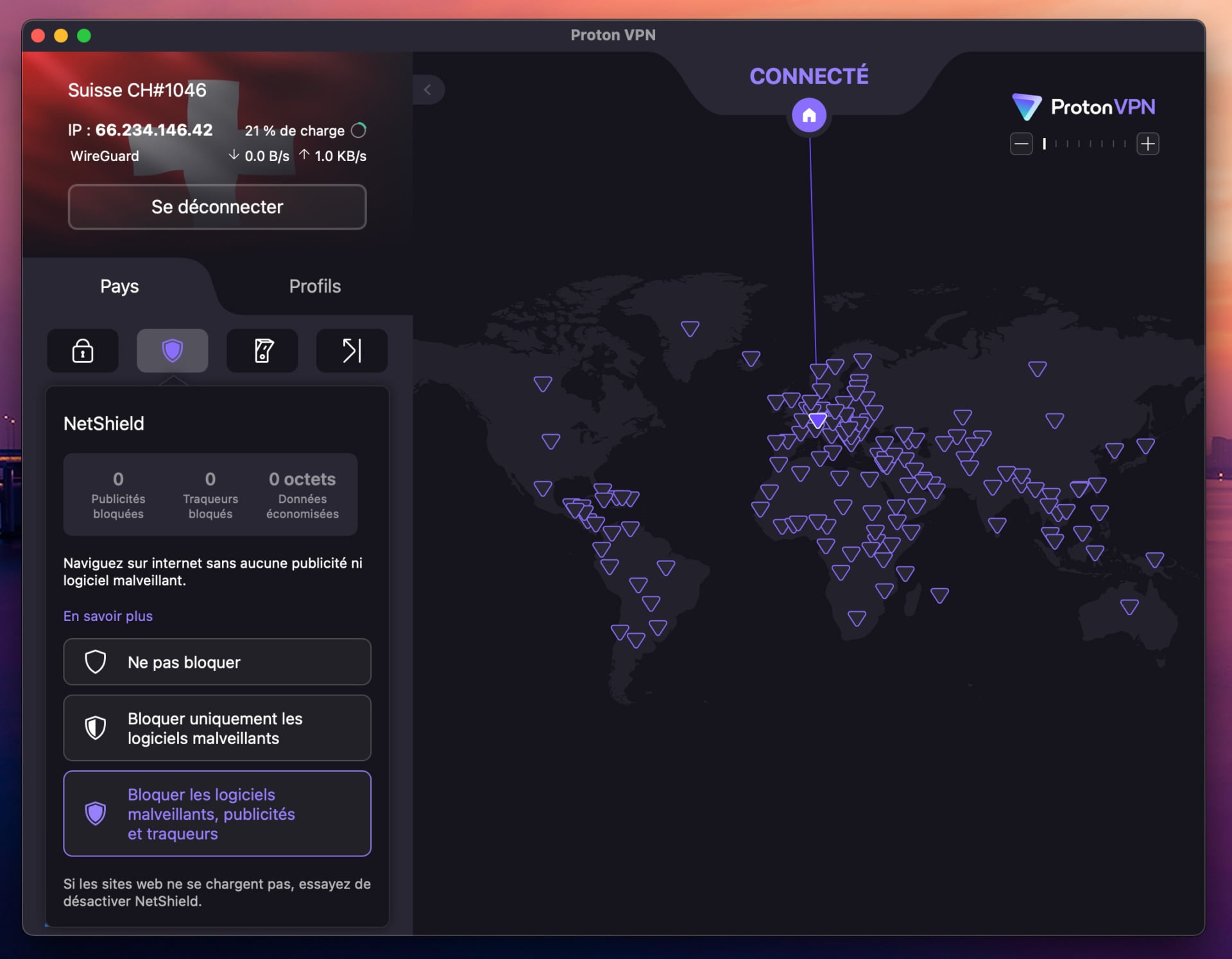The image size is (1232, 959).
Task: Click the IP address 66.234.146.42
Action: [154, 130]
